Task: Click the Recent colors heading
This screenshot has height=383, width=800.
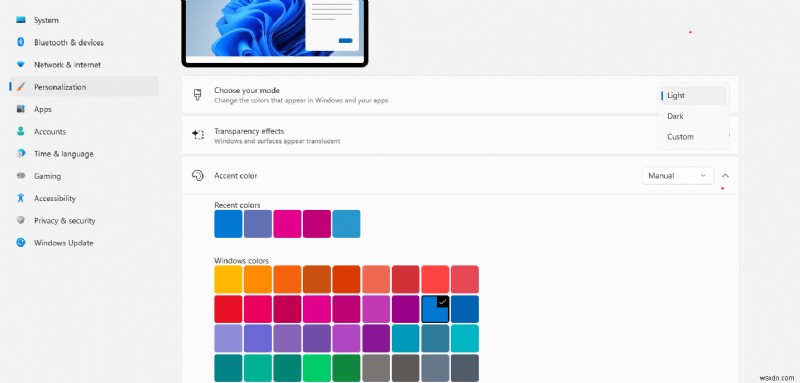Action: point(237,205)
